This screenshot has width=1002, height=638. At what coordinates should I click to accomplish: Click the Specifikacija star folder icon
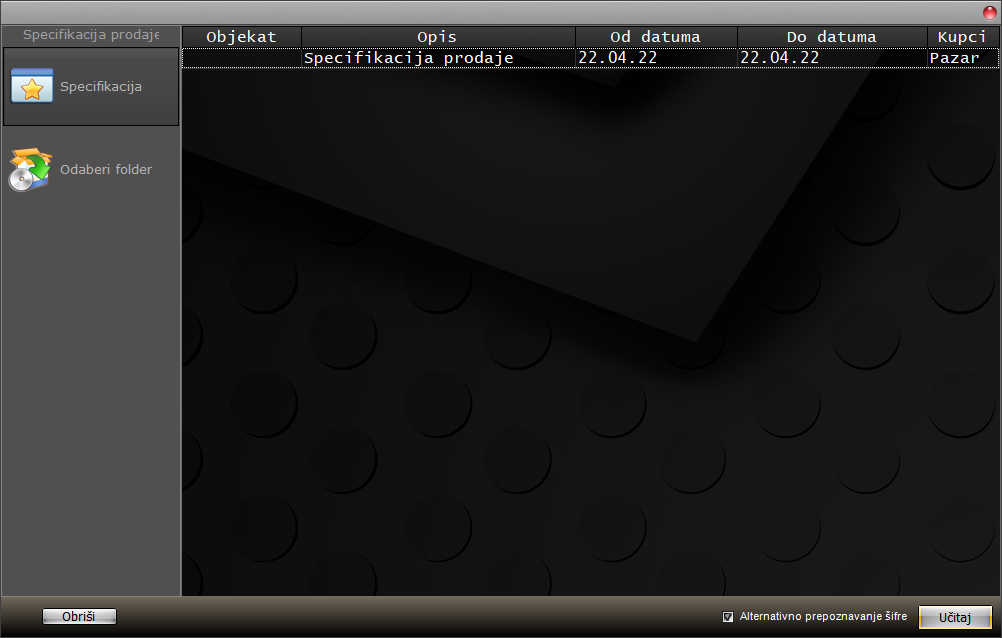click(32, 86)
